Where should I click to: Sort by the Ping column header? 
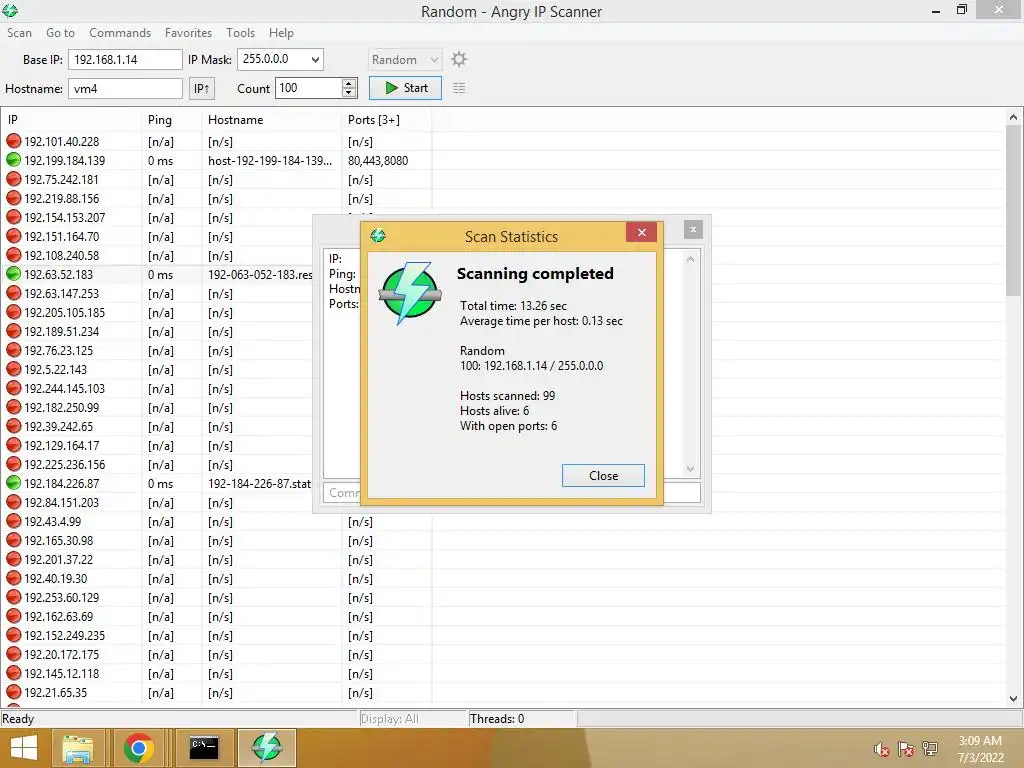[x=172, y=120]
